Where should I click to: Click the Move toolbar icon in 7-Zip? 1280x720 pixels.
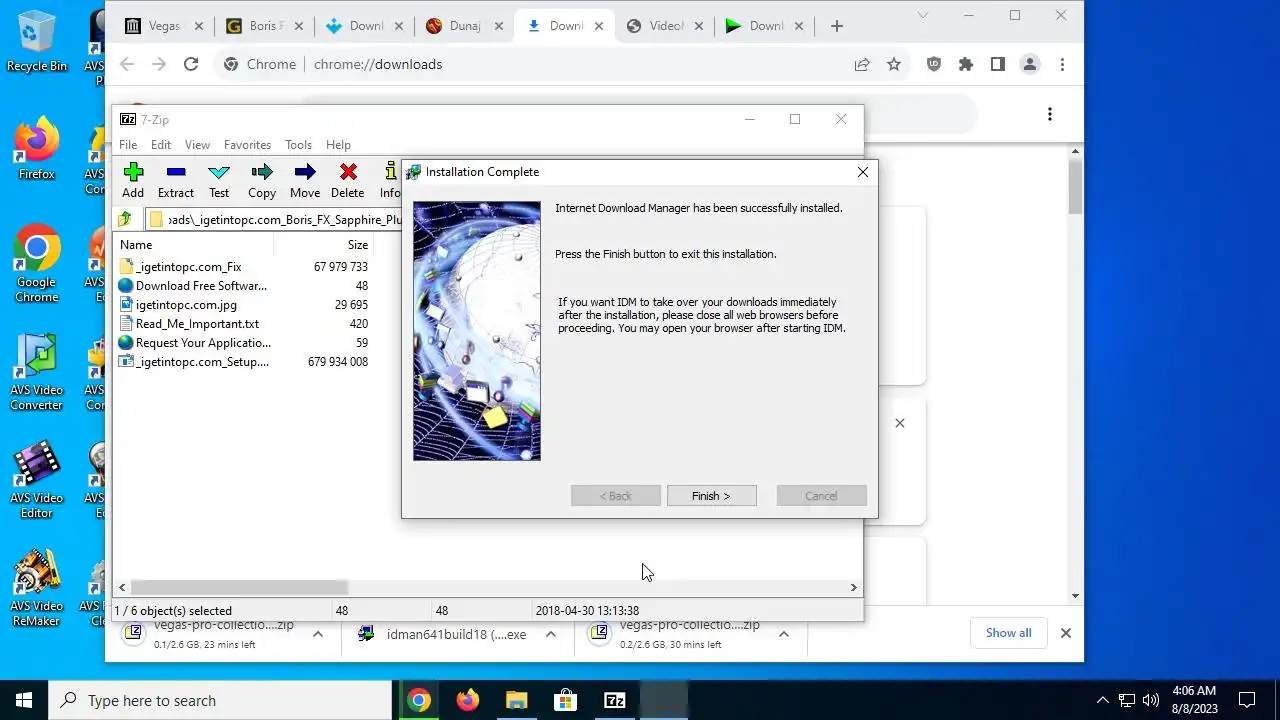click(305, 181)
